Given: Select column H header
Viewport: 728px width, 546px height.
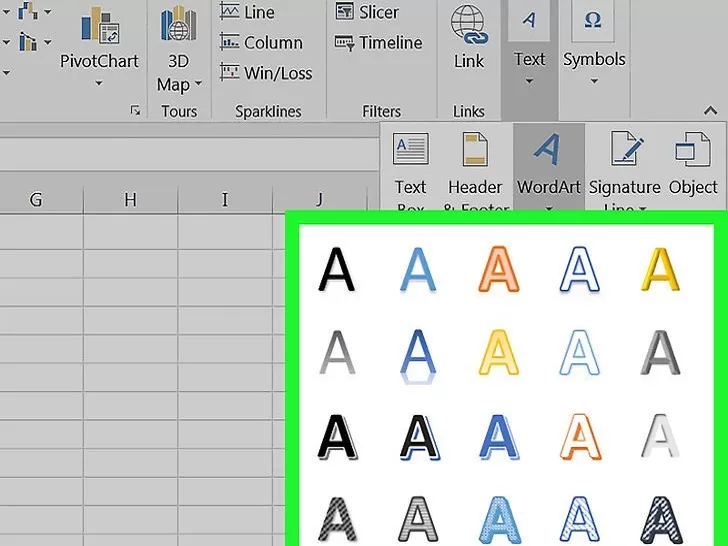Looking at the screenshot, I should (130, 200).
